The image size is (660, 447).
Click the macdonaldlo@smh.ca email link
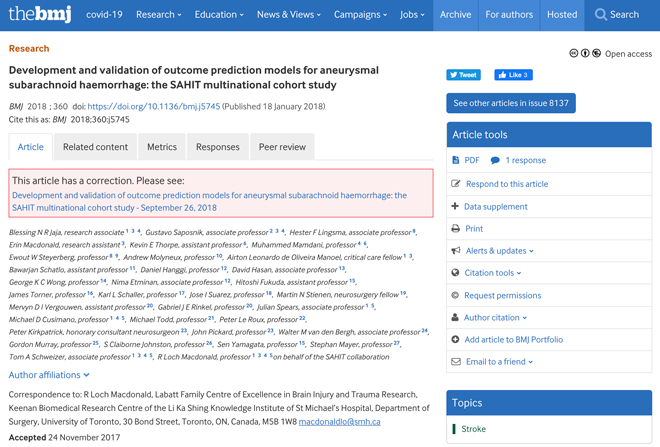click(339, 422)
